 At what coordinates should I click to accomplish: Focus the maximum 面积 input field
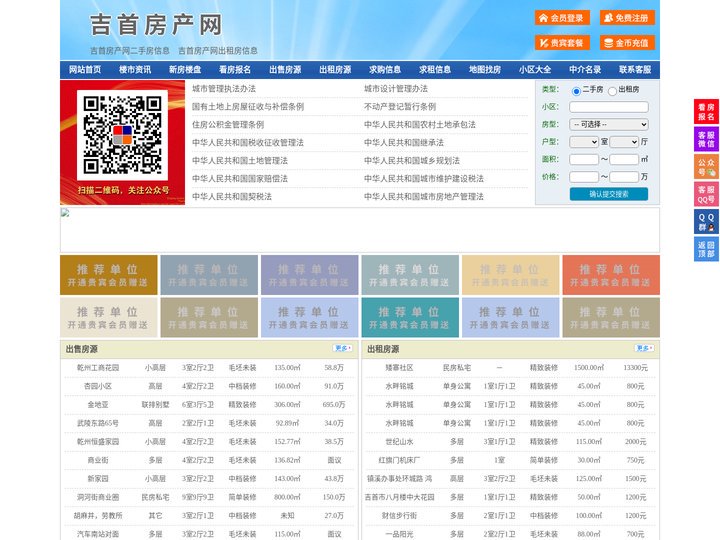(x=624, y=159)
